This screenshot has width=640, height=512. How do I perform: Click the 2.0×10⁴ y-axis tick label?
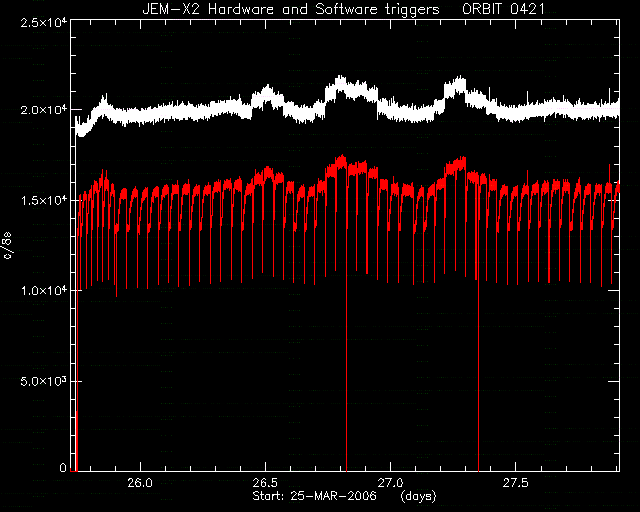coord(44,110)
